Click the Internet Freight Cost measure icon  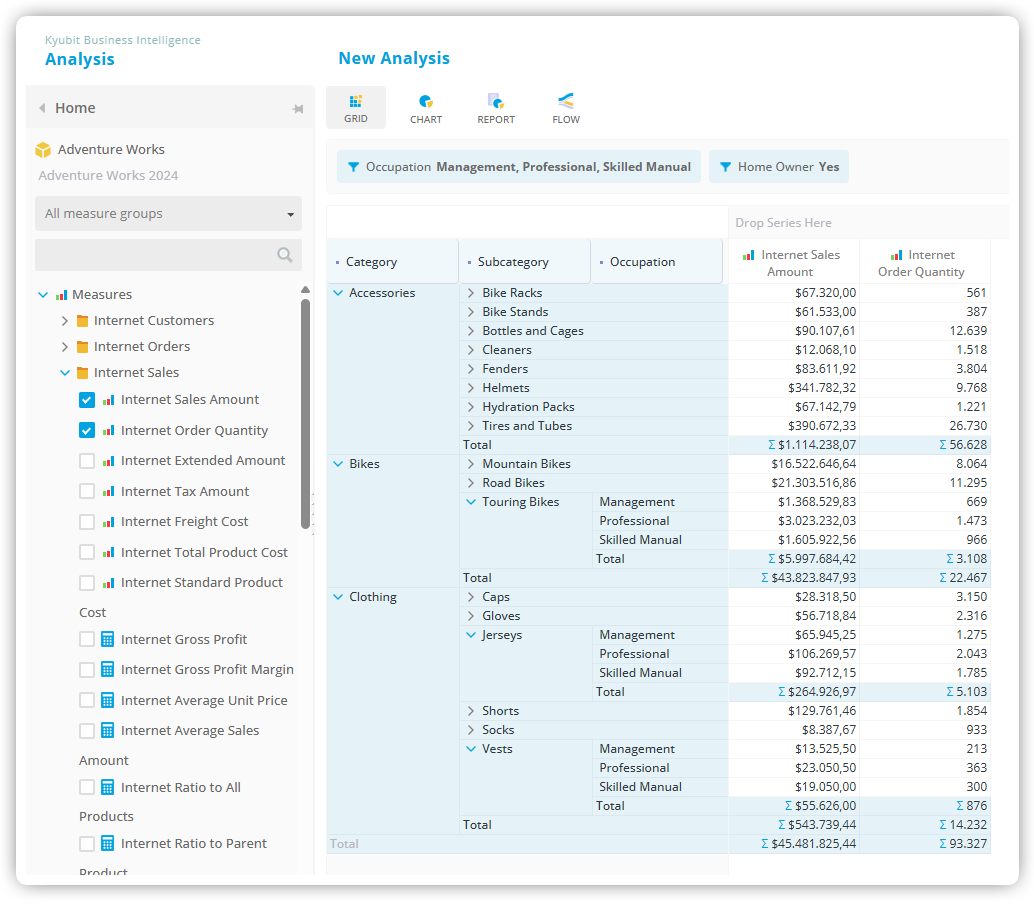pos(109,522)
